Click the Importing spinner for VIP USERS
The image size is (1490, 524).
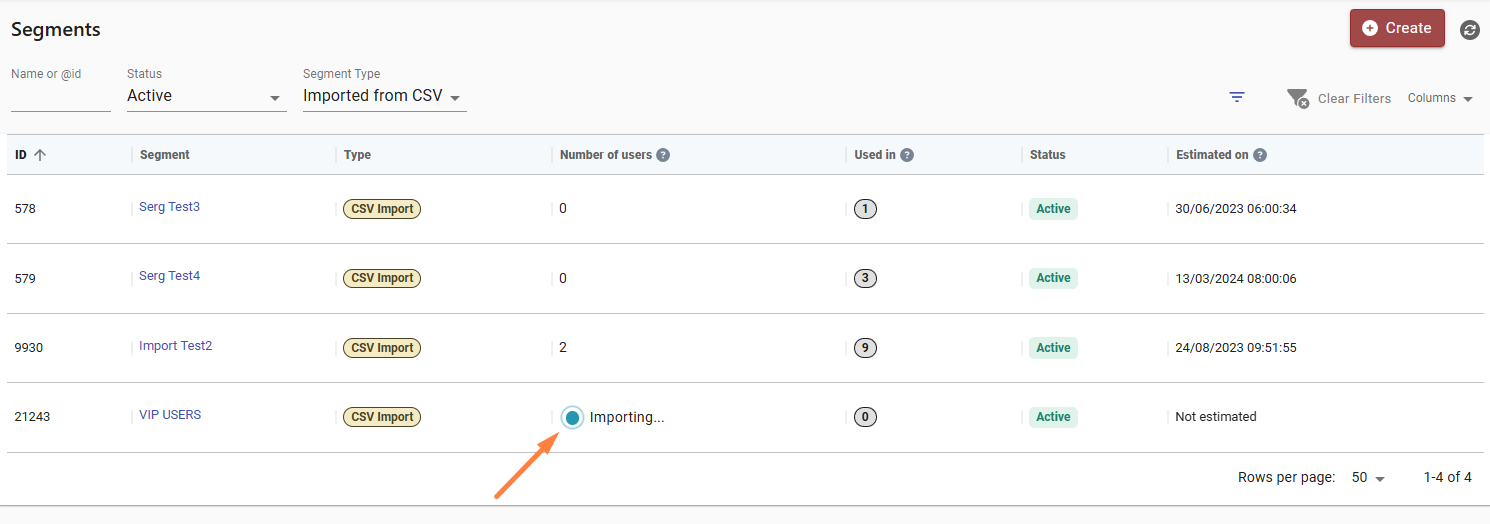[572, 418]
